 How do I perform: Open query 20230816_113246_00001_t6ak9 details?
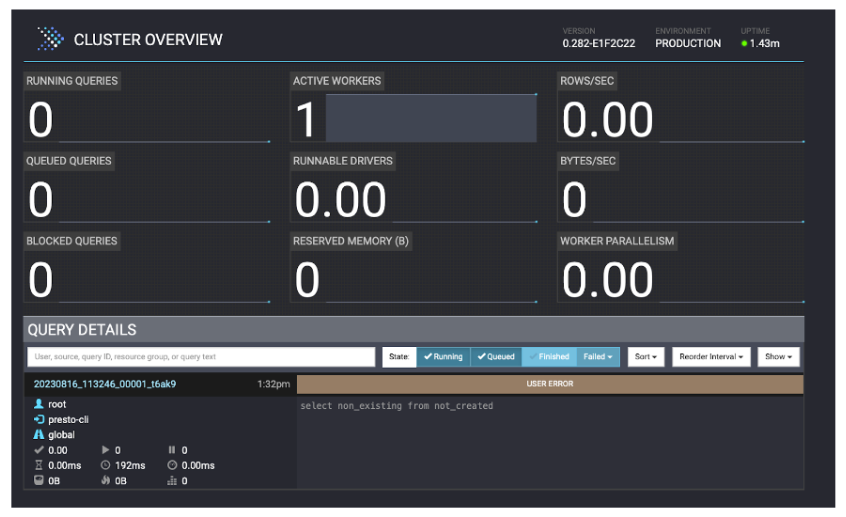pyautogui.click(x=105, y=384)
